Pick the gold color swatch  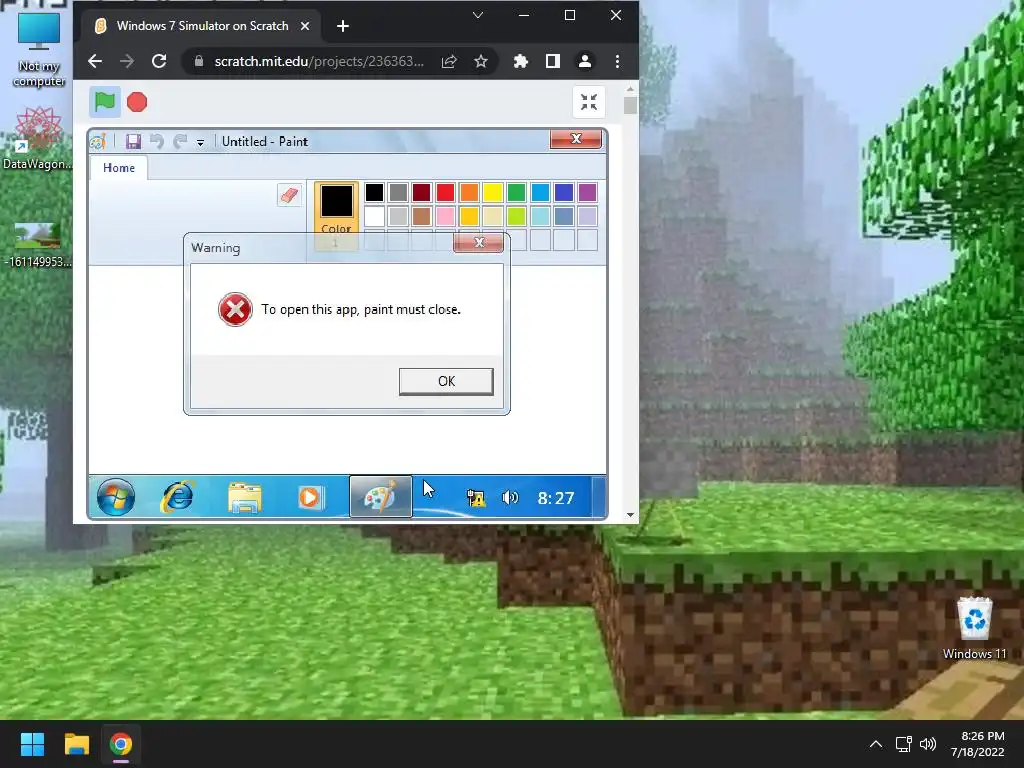469,216
